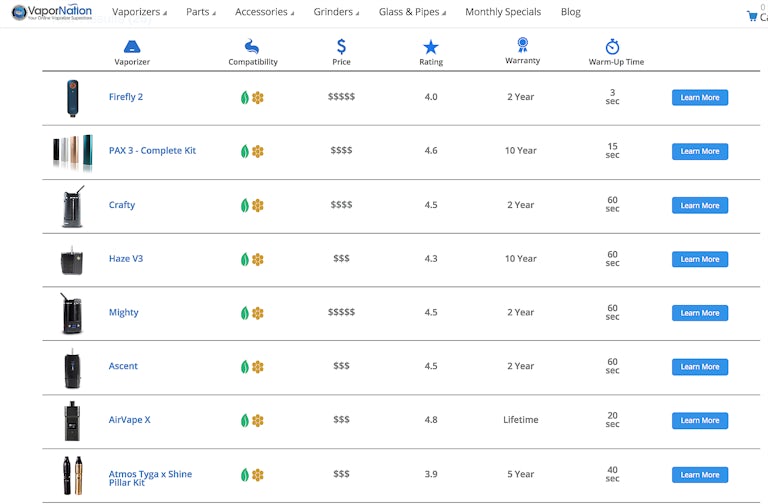The width and height of the screenshot is (768, 504).
Task: Click the green leaf icon for Haze V3
Action: pyautogui.click(x=245, y=259)
